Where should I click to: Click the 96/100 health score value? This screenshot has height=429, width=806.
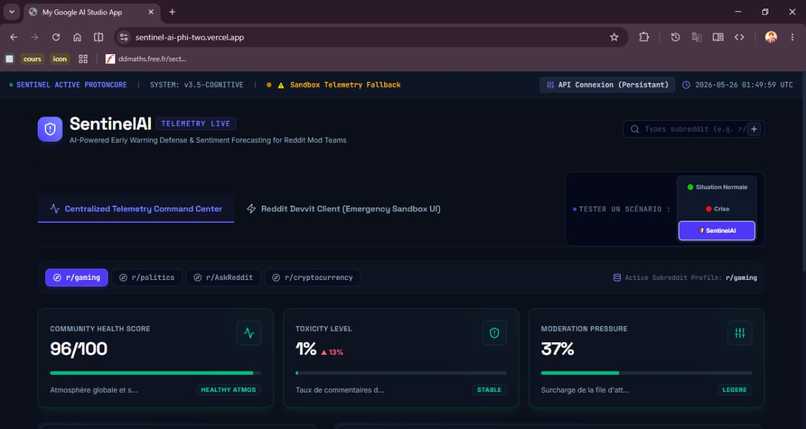click(79, 349)
